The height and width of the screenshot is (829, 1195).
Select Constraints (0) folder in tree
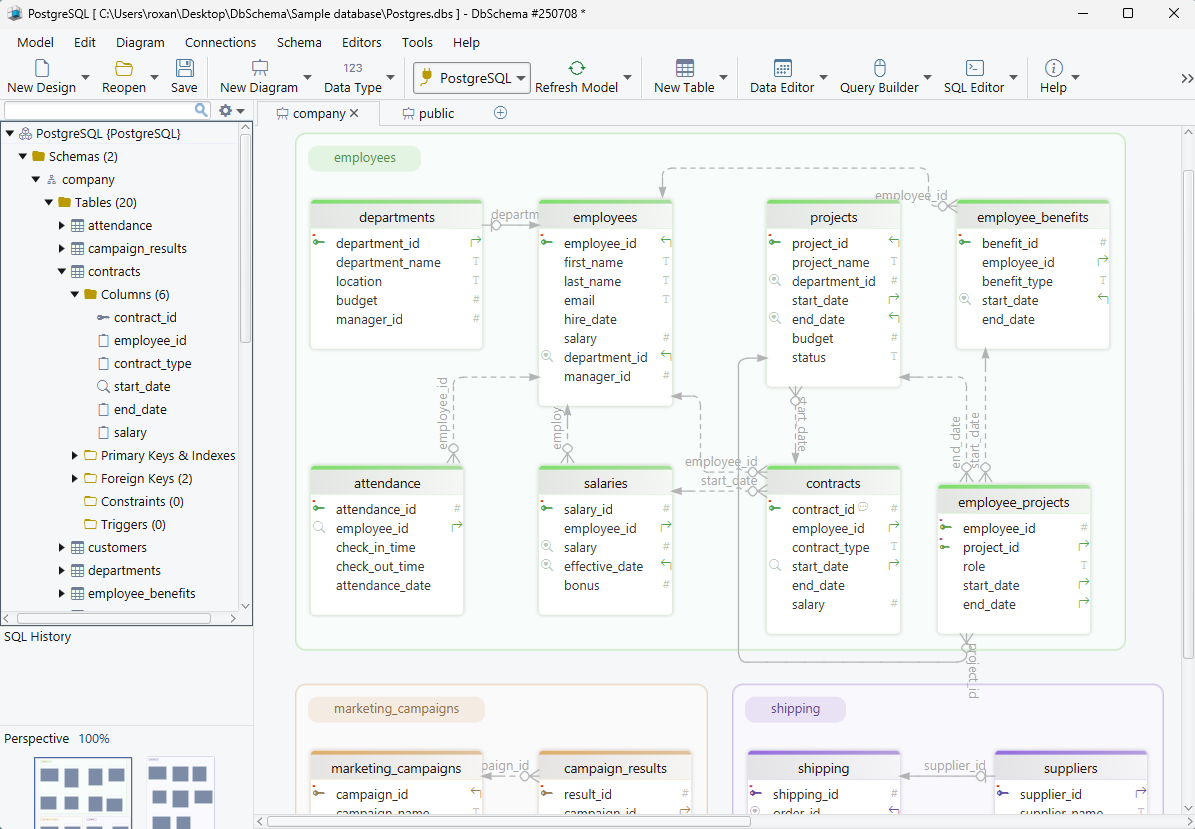(x=143, y=501)
